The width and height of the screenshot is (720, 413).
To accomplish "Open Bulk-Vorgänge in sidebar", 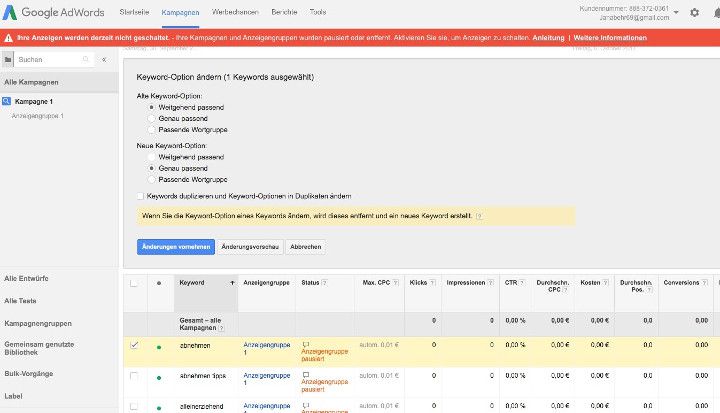I will click(28, 373).
